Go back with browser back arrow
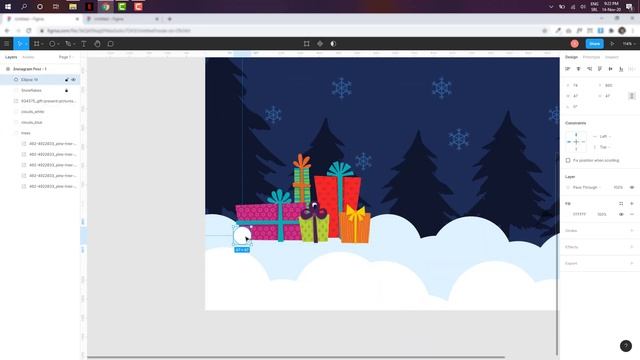 coord(7,31)
